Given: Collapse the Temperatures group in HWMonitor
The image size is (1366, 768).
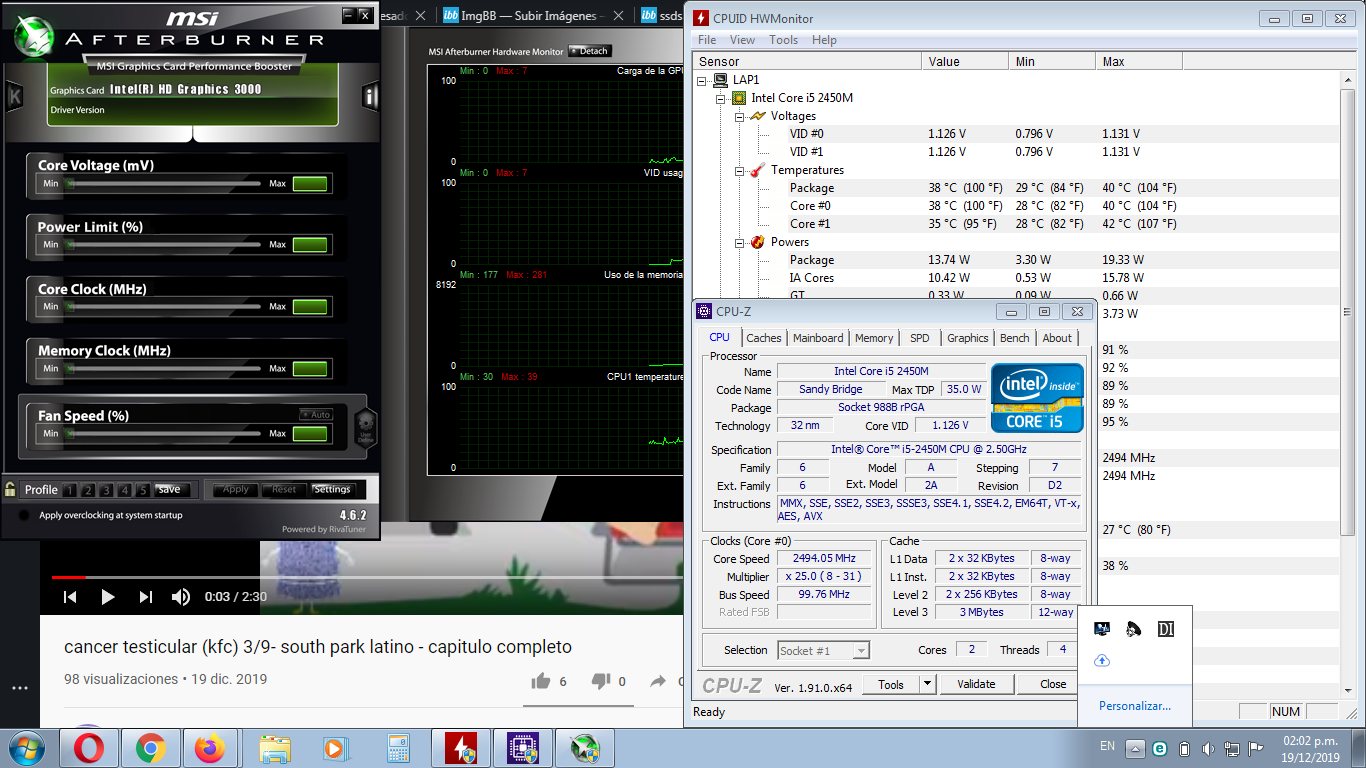Looking at the screenshot, I should tap(740, 170).
